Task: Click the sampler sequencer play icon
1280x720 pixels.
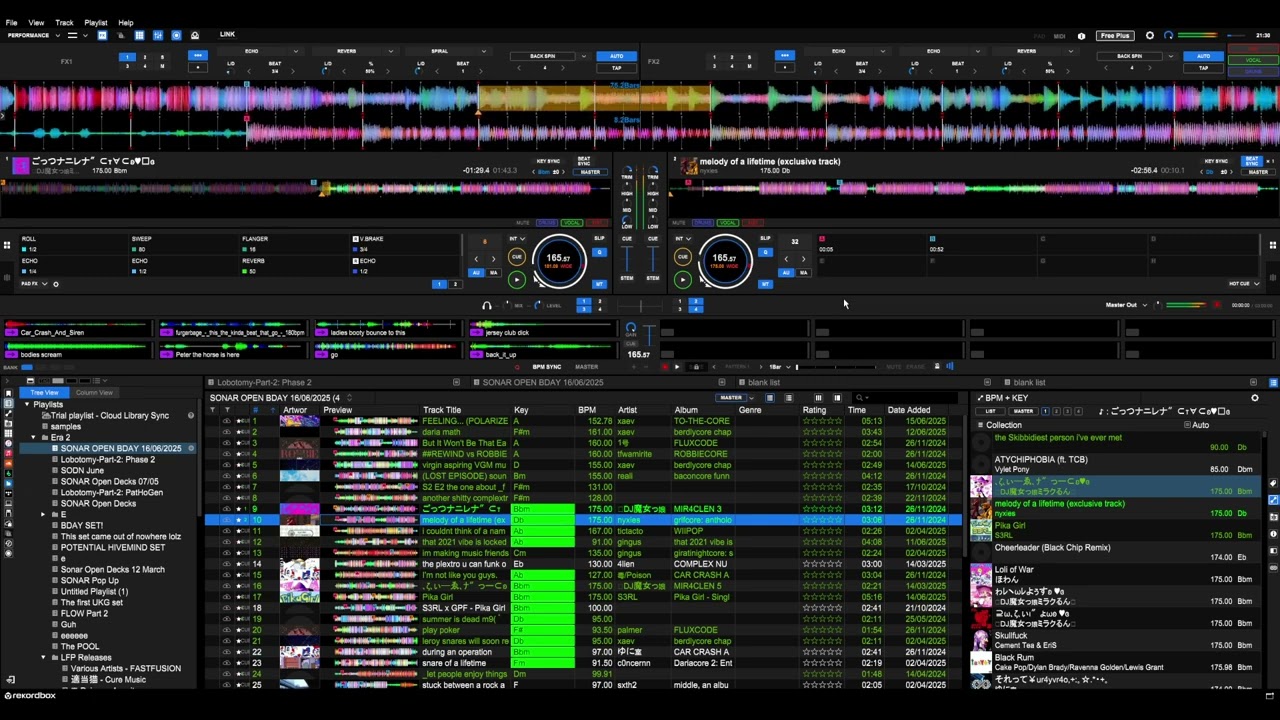Action: [677, 367]
